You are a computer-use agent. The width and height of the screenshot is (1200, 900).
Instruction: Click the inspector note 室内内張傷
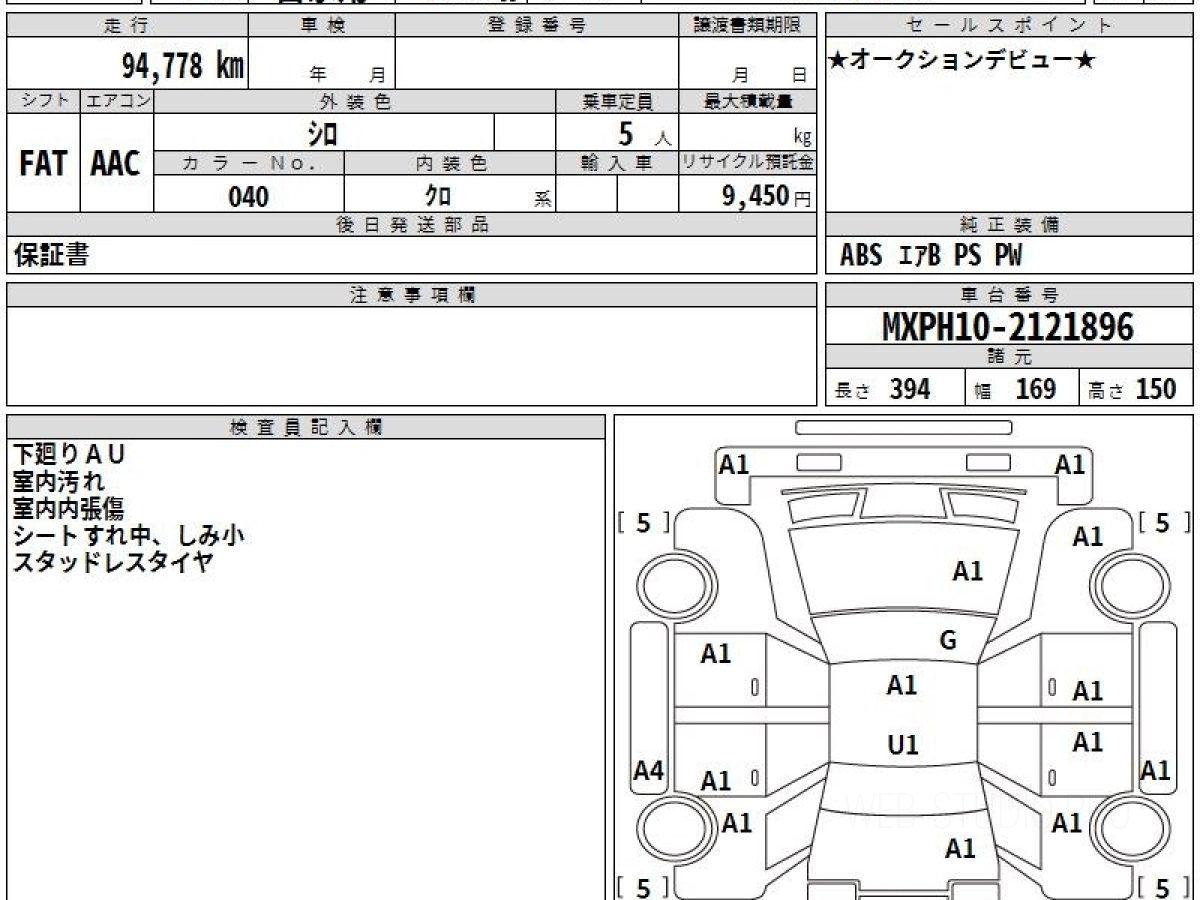[69, 508]
